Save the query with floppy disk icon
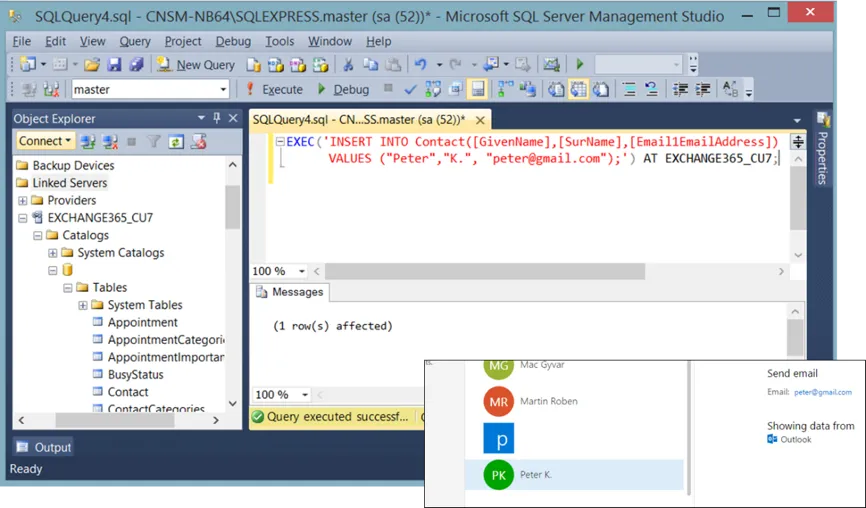This screenshot has height=508, width=866. [114, 65]
